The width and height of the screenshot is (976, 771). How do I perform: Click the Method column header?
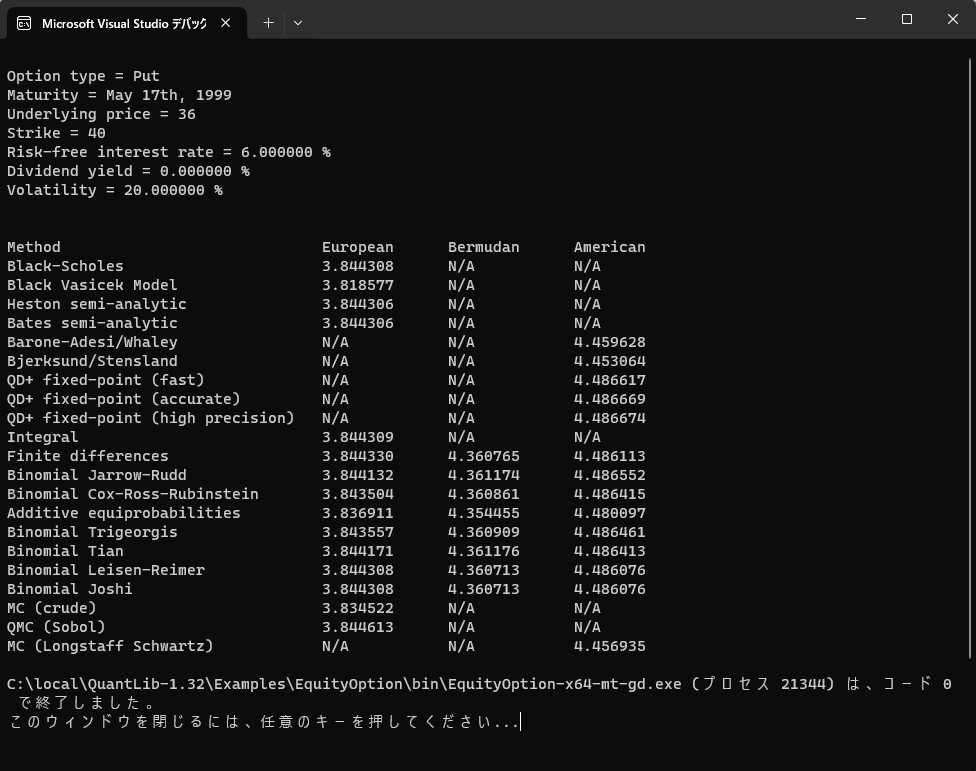tap(34, 247)
